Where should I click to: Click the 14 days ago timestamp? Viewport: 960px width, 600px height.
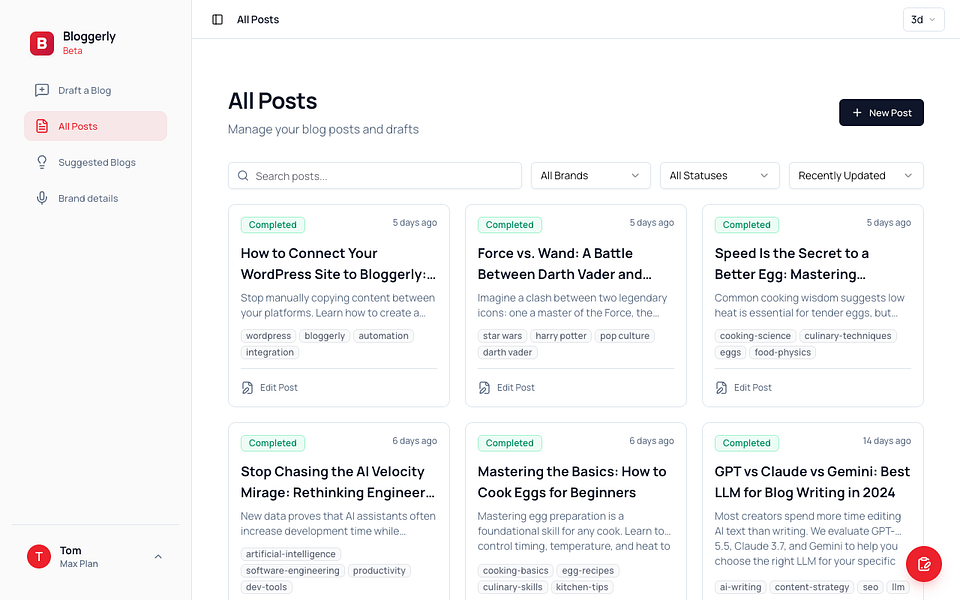tap(887, 441)
